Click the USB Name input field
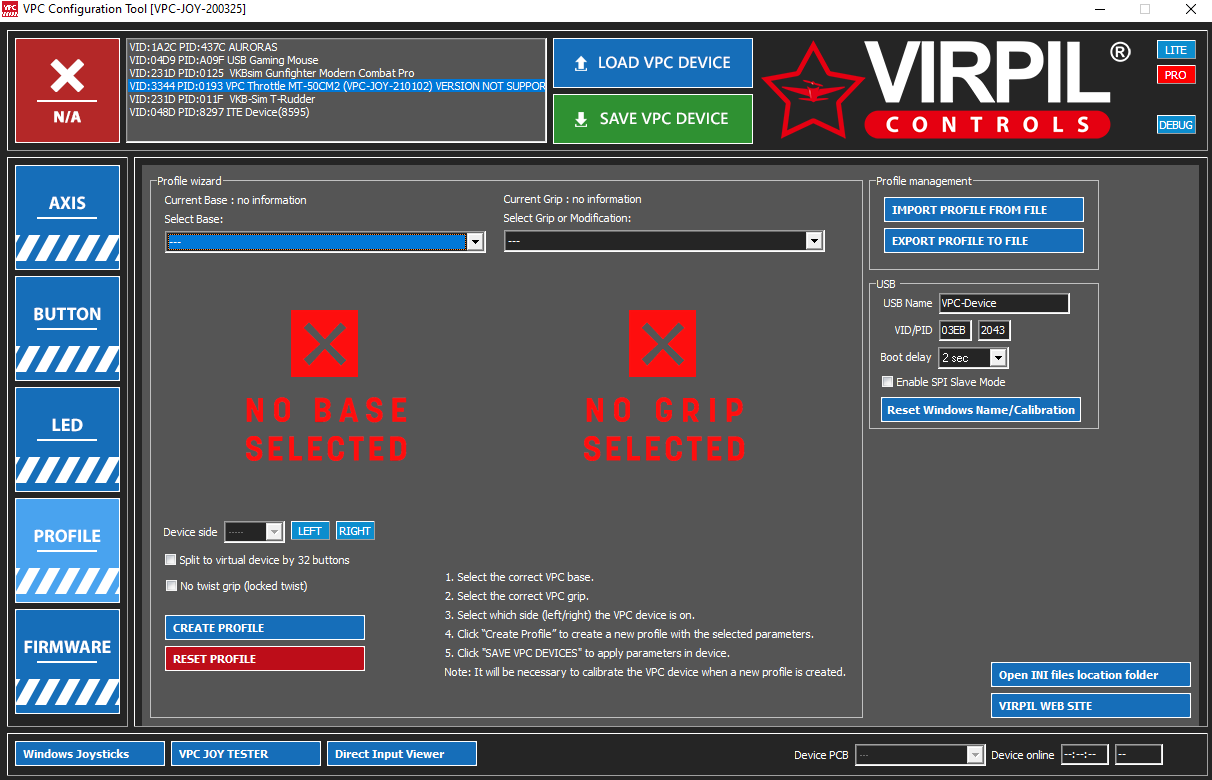 point(1004,303)
